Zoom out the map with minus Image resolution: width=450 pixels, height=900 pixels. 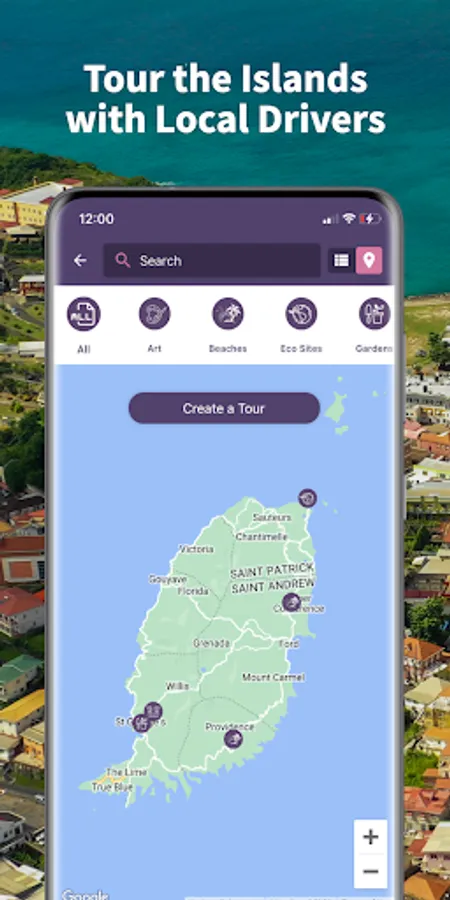click(x=370, y=871)
